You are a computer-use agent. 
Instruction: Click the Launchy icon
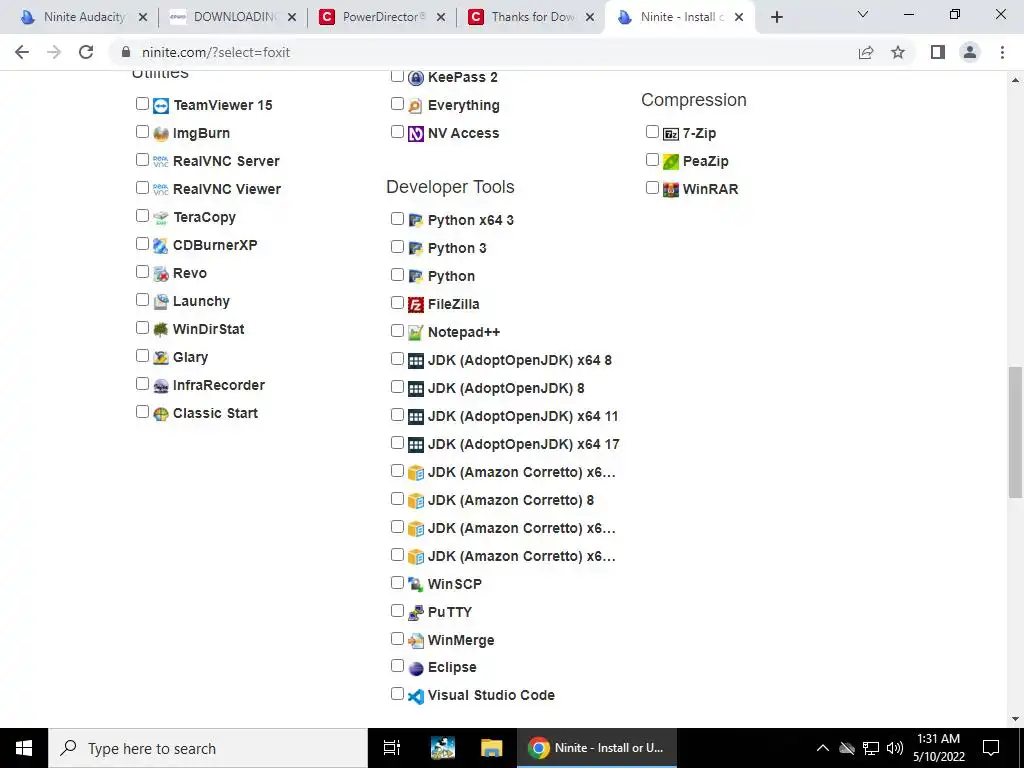[161, 302]
